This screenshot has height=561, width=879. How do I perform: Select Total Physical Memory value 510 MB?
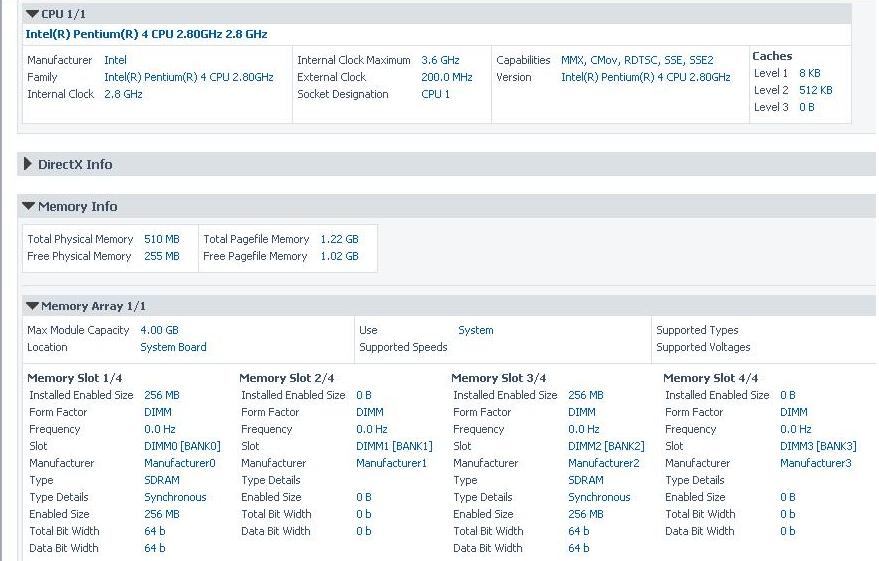[161, 239]
